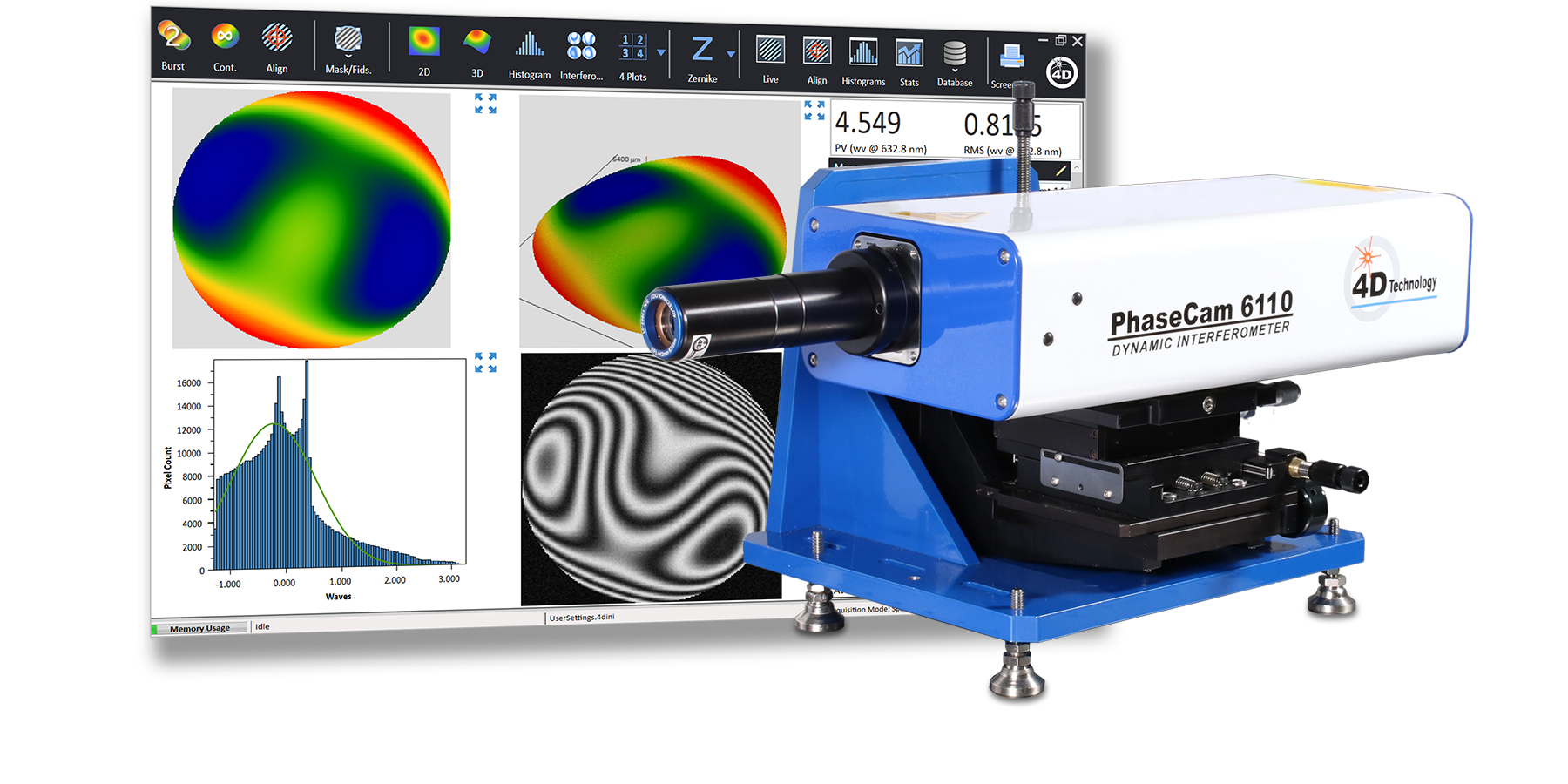Expand the Zernike dropdown arrow

(x=731, y=55)
